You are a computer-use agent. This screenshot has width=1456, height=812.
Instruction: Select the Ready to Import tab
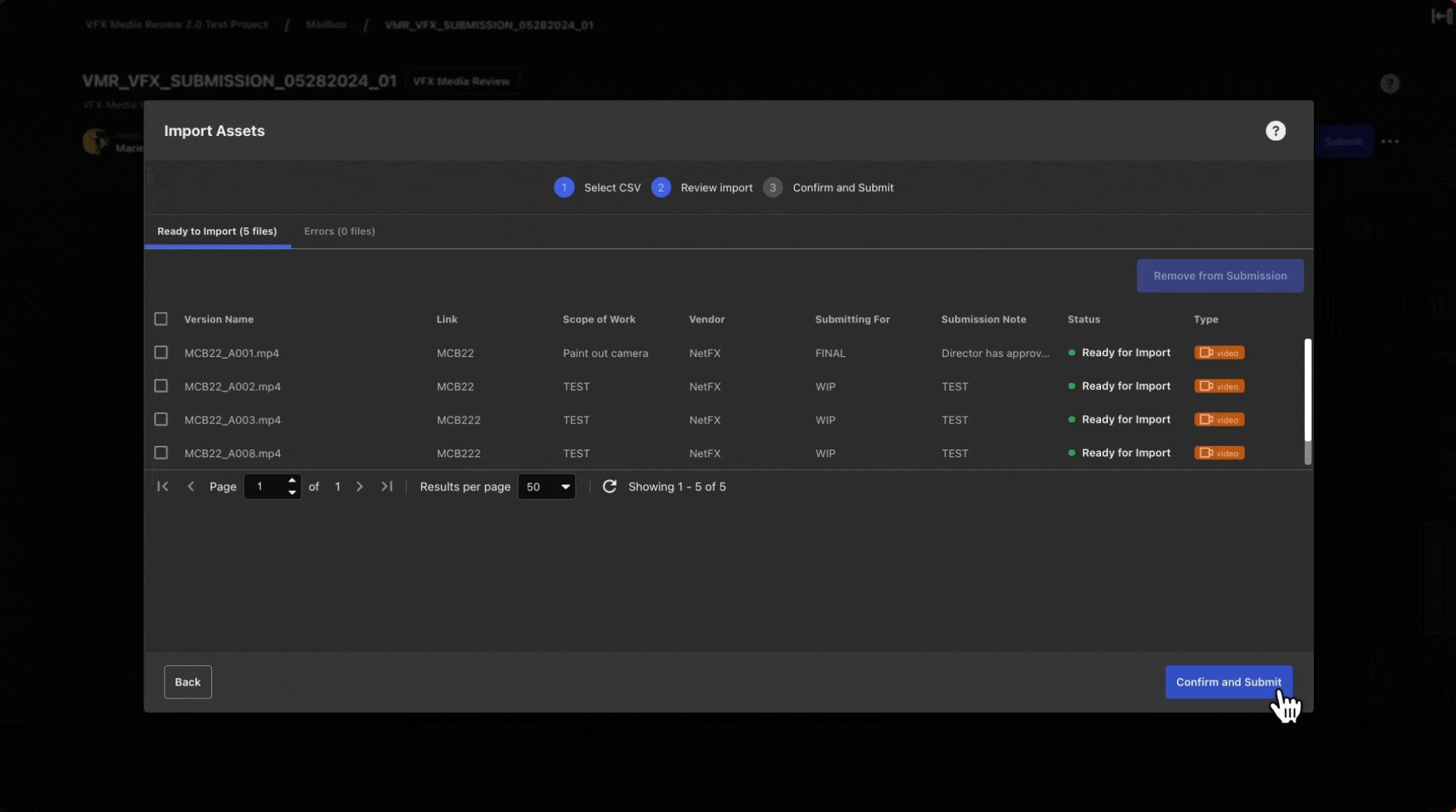click(217, 231)
